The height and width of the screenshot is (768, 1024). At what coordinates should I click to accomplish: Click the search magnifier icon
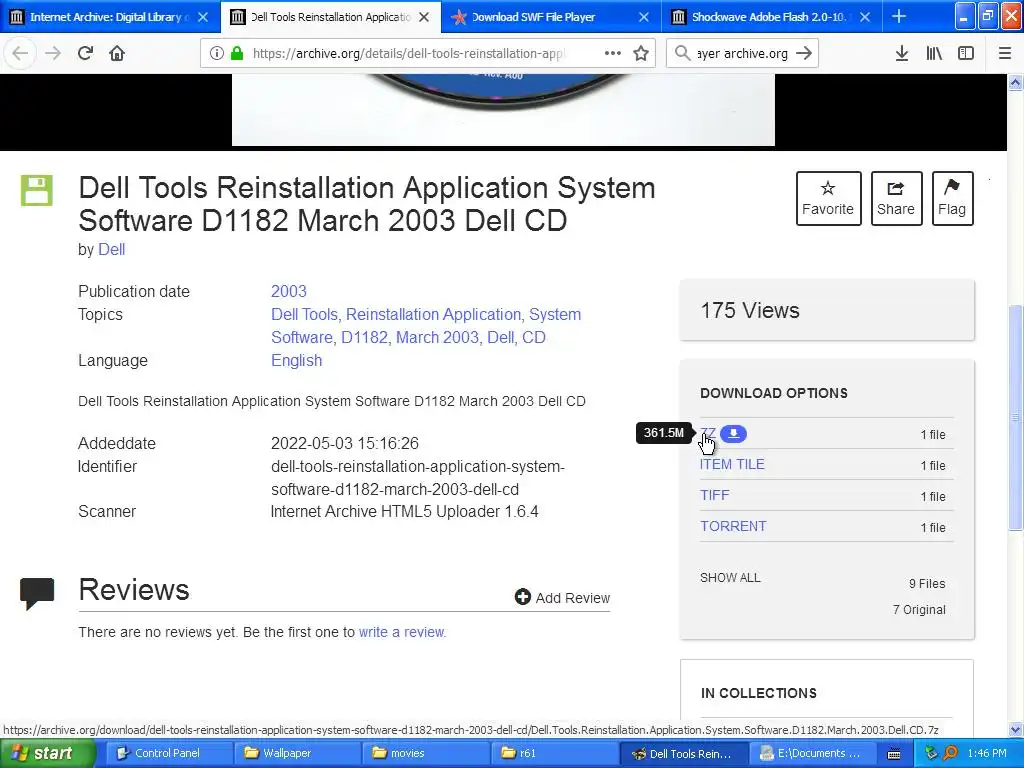tap(682, 53)
